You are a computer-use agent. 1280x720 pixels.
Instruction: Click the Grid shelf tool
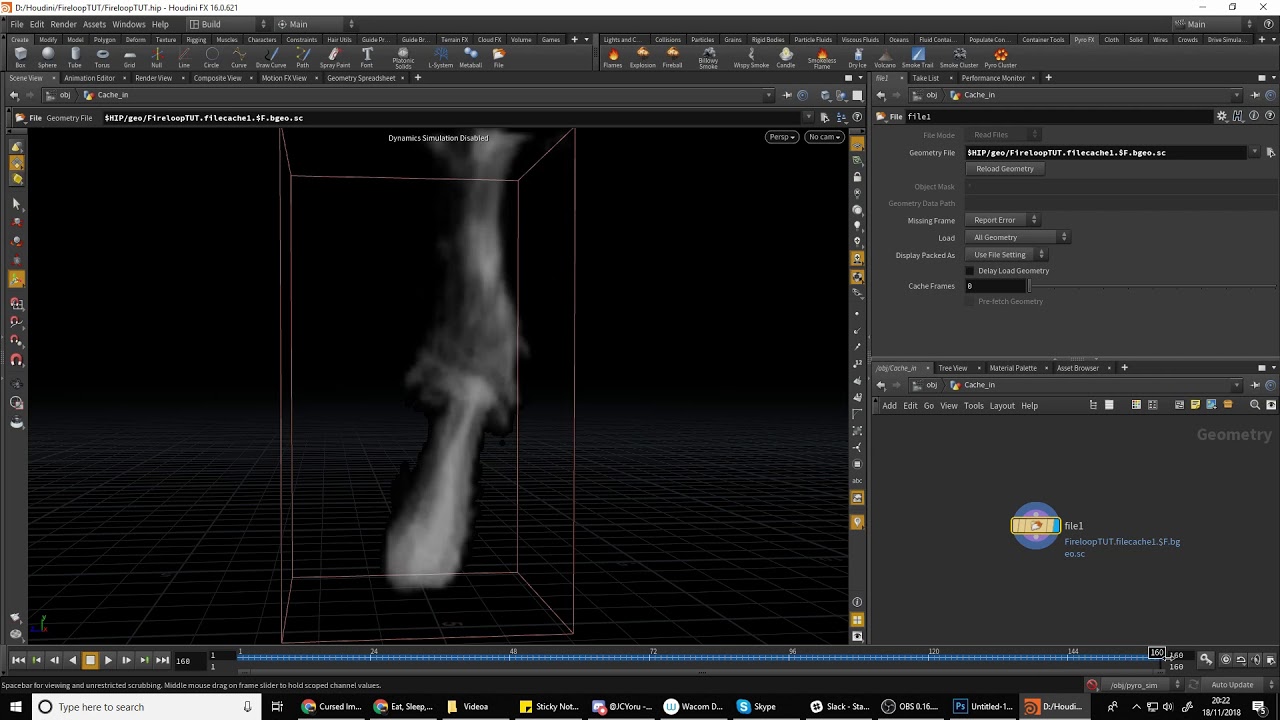click(129, 58)
